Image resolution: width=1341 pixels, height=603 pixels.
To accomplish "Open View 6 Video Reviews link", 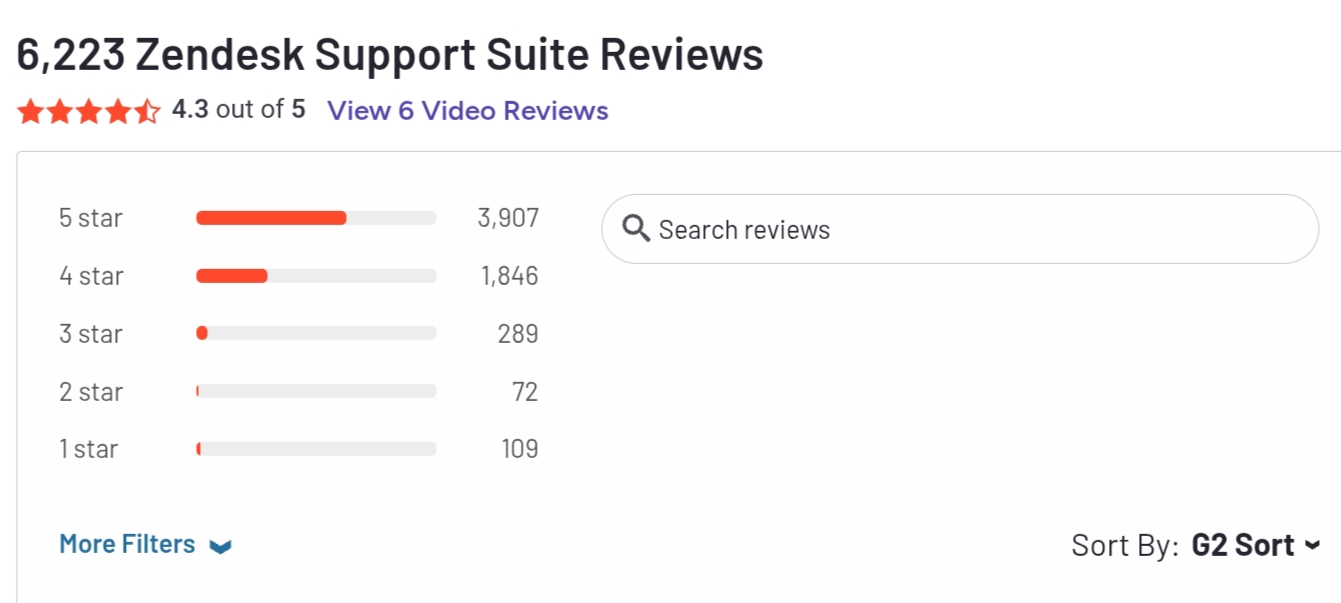I will pyautogui.click(x=467, y=110).
